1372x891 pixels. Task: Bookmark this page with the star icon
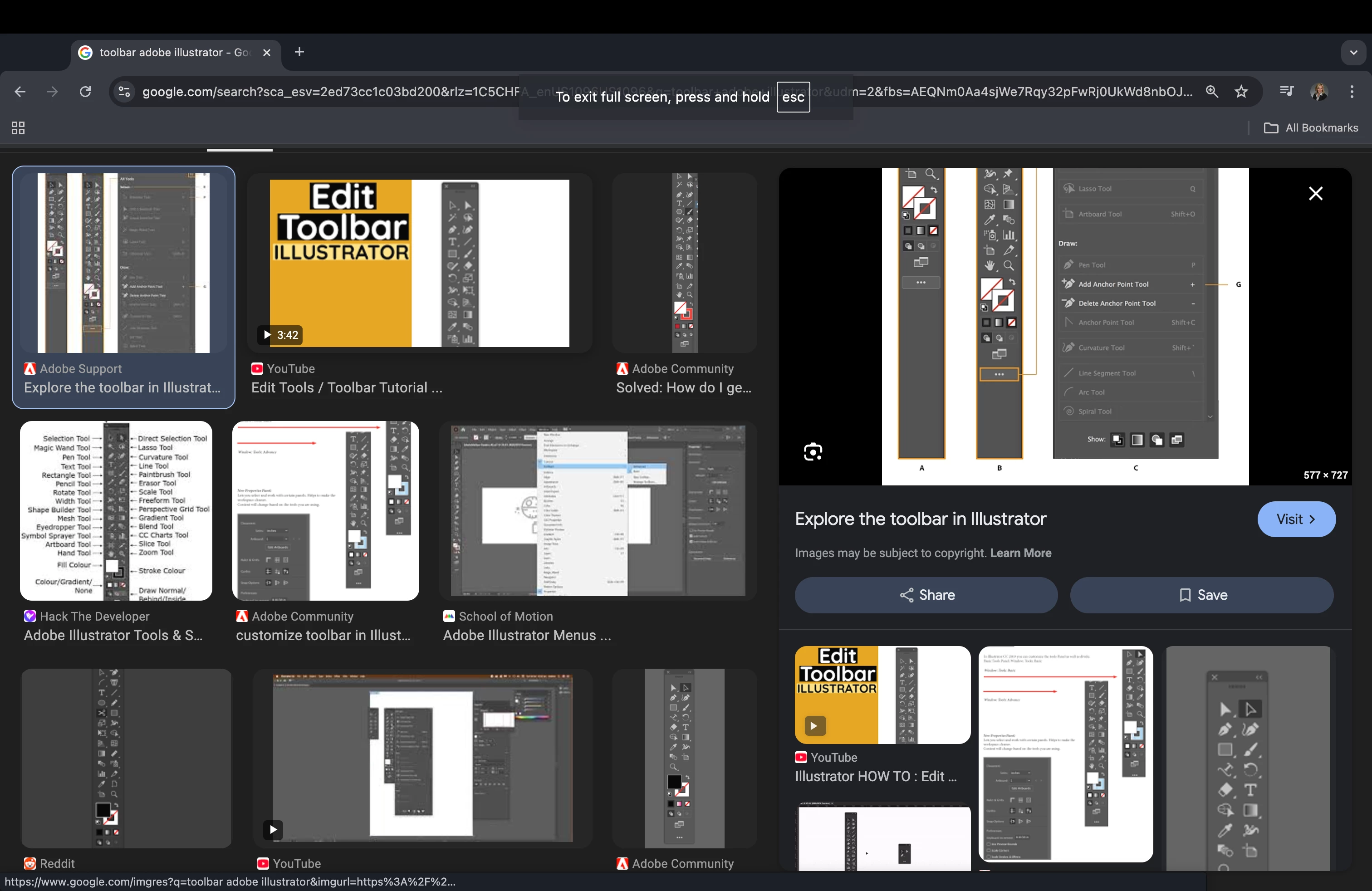tap(1241, 92)
